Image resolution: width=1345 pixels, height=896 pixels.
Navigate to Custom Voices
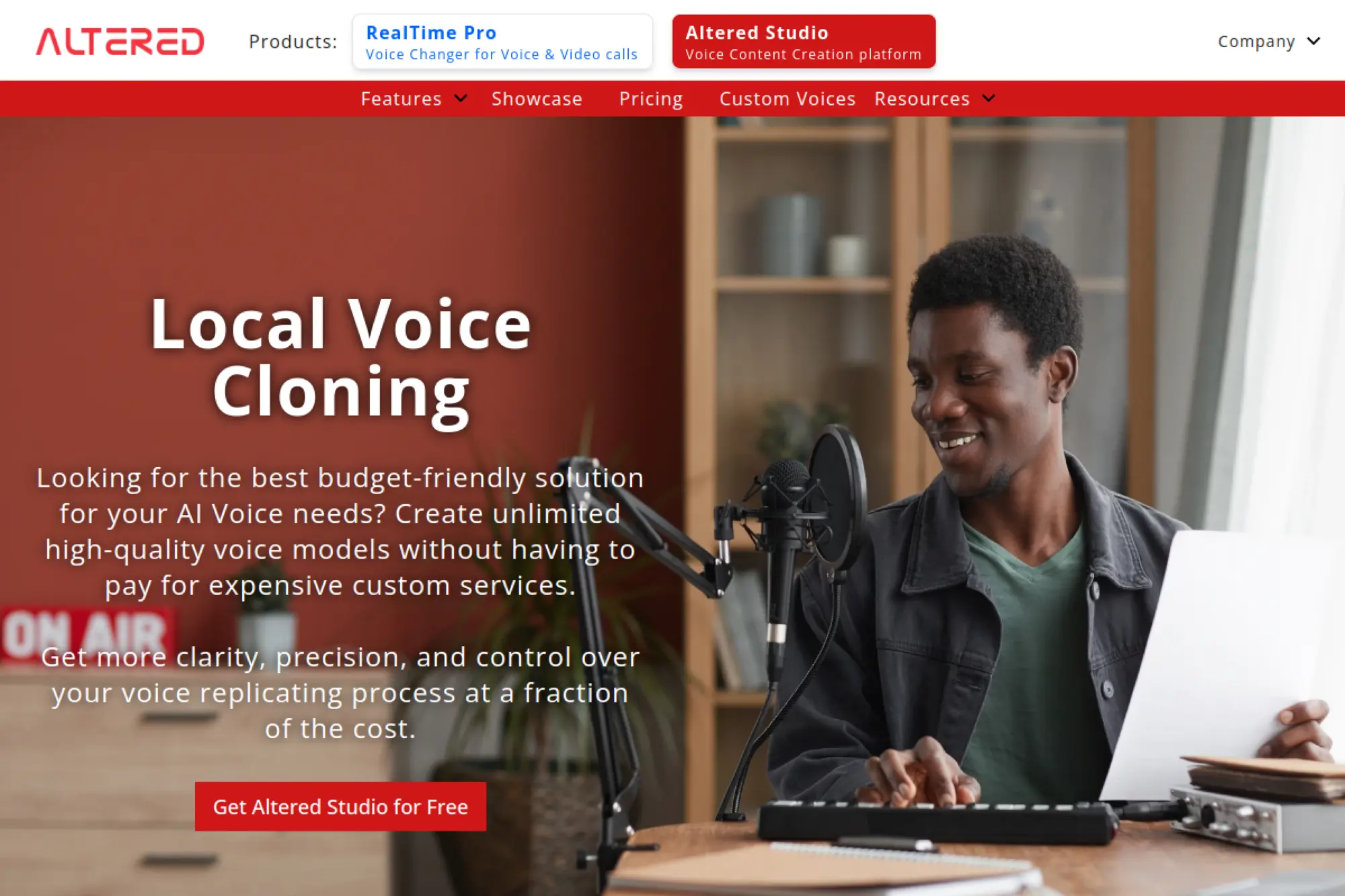pos(787,99)
